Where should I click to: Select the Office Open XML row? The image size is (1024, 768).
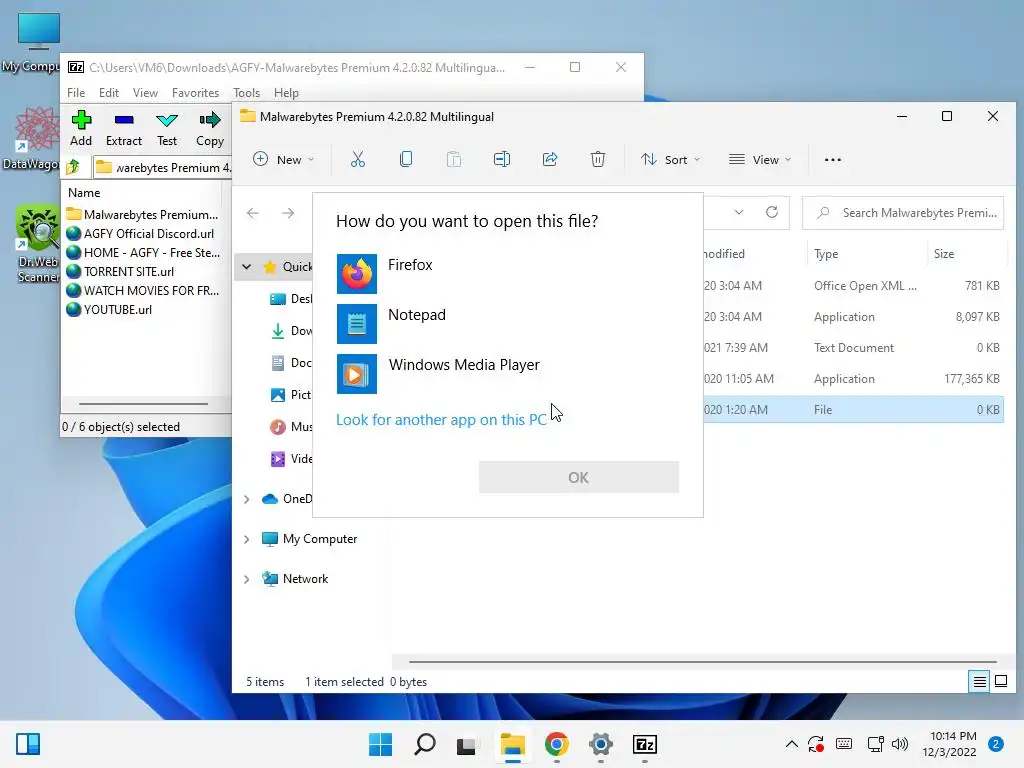pyautogui.click(x=853, y=285)
